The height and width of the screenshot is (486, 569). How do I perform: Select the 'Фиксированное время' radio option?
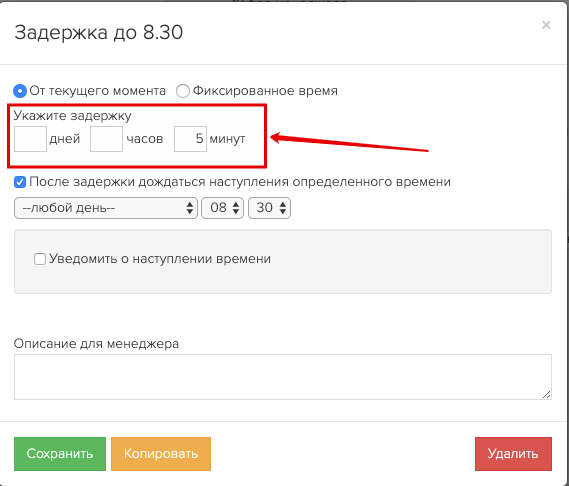183,91
